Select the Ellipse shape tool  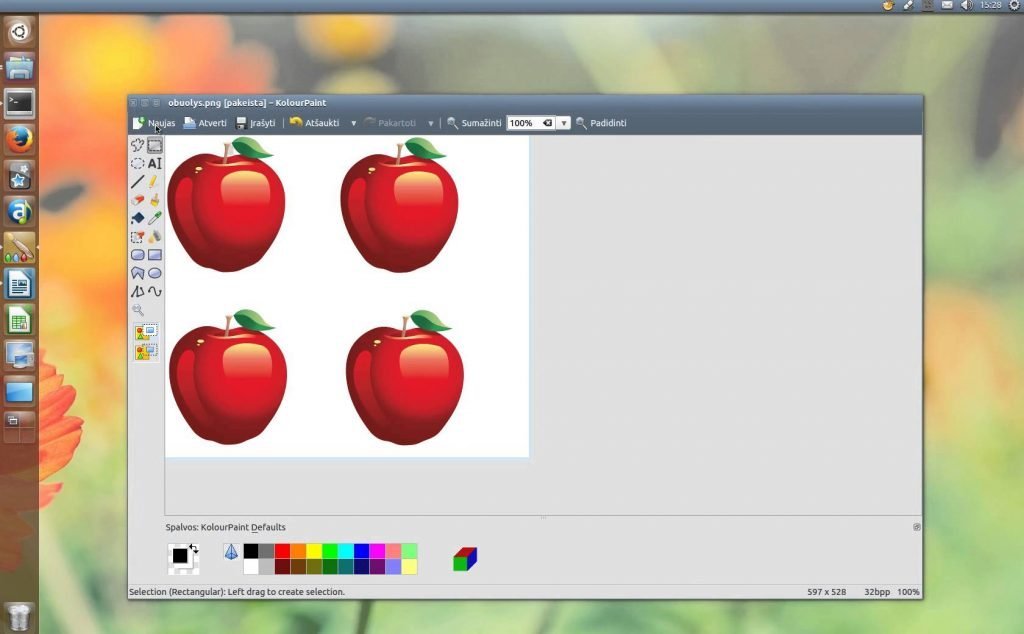155,273
